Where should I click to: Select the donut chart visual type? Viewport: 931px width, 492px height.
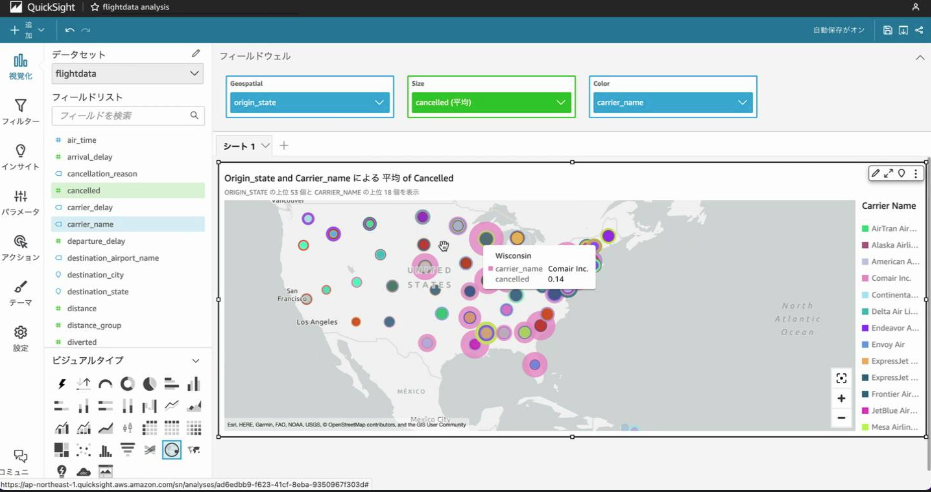coord(128,384)
